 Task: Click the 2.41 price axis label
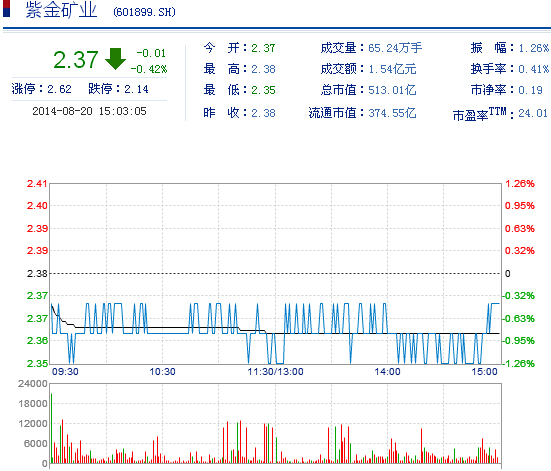click(x=37, y=183)
